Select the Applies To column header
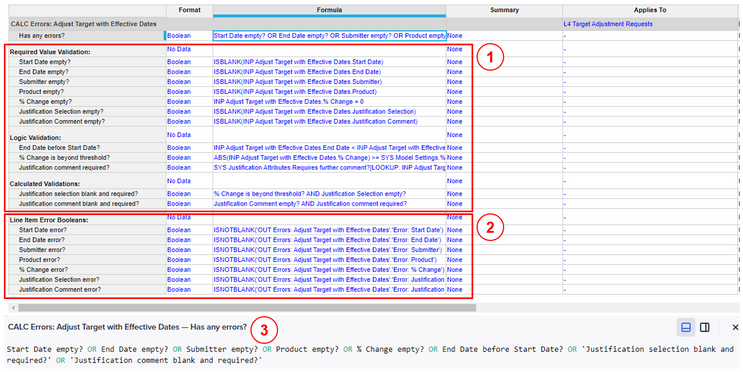 [x=650, y=10]
